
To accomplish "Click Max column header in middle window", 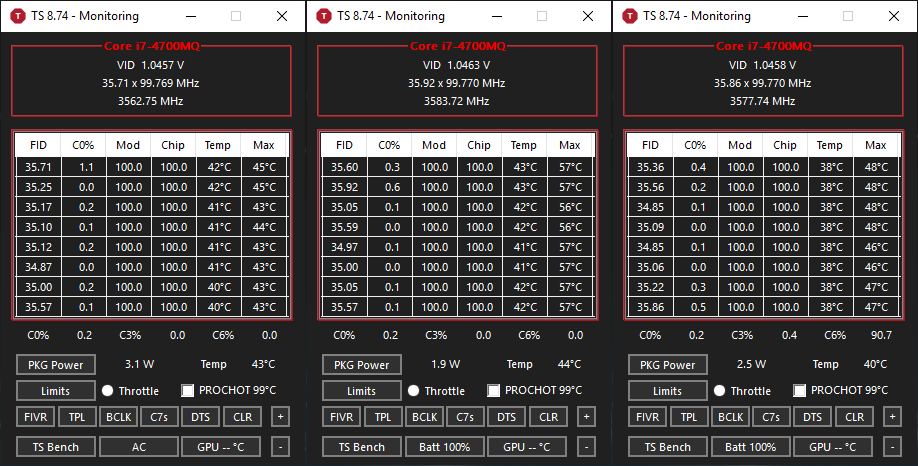I will coord(570,145).
